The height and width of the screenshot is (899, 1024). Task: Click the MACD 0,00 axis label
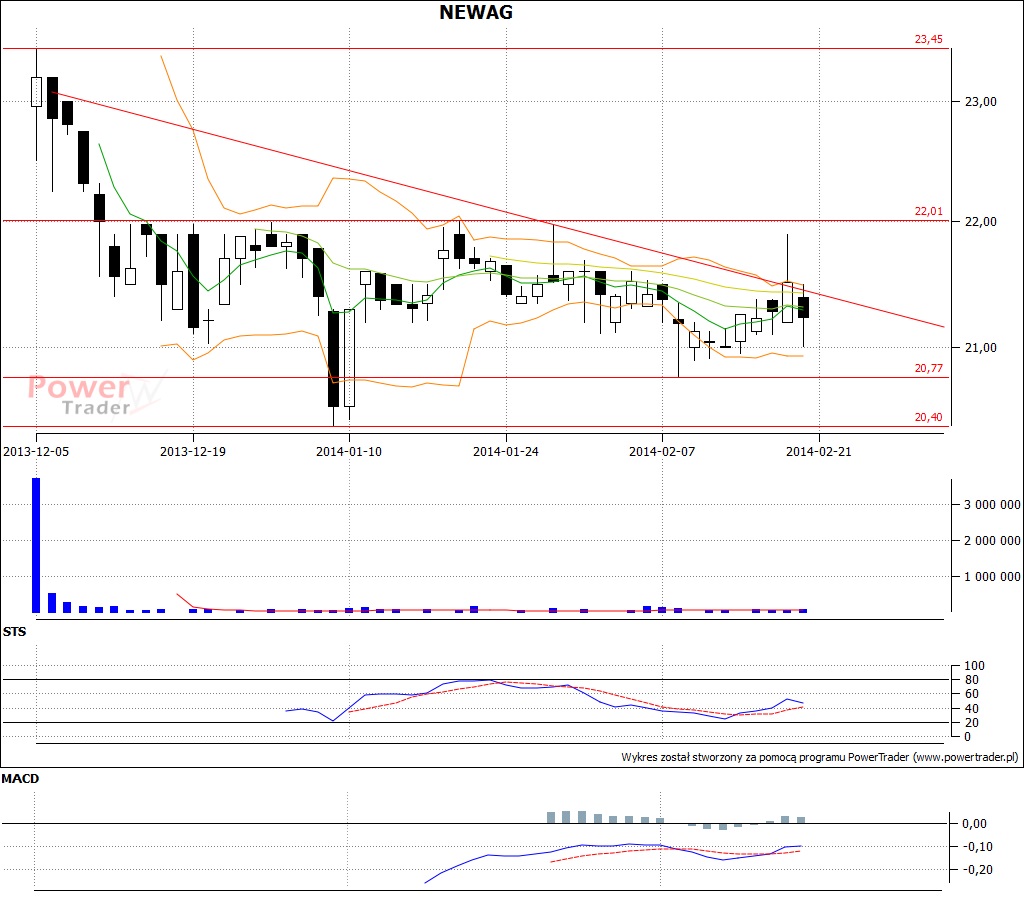coord(974,824)
